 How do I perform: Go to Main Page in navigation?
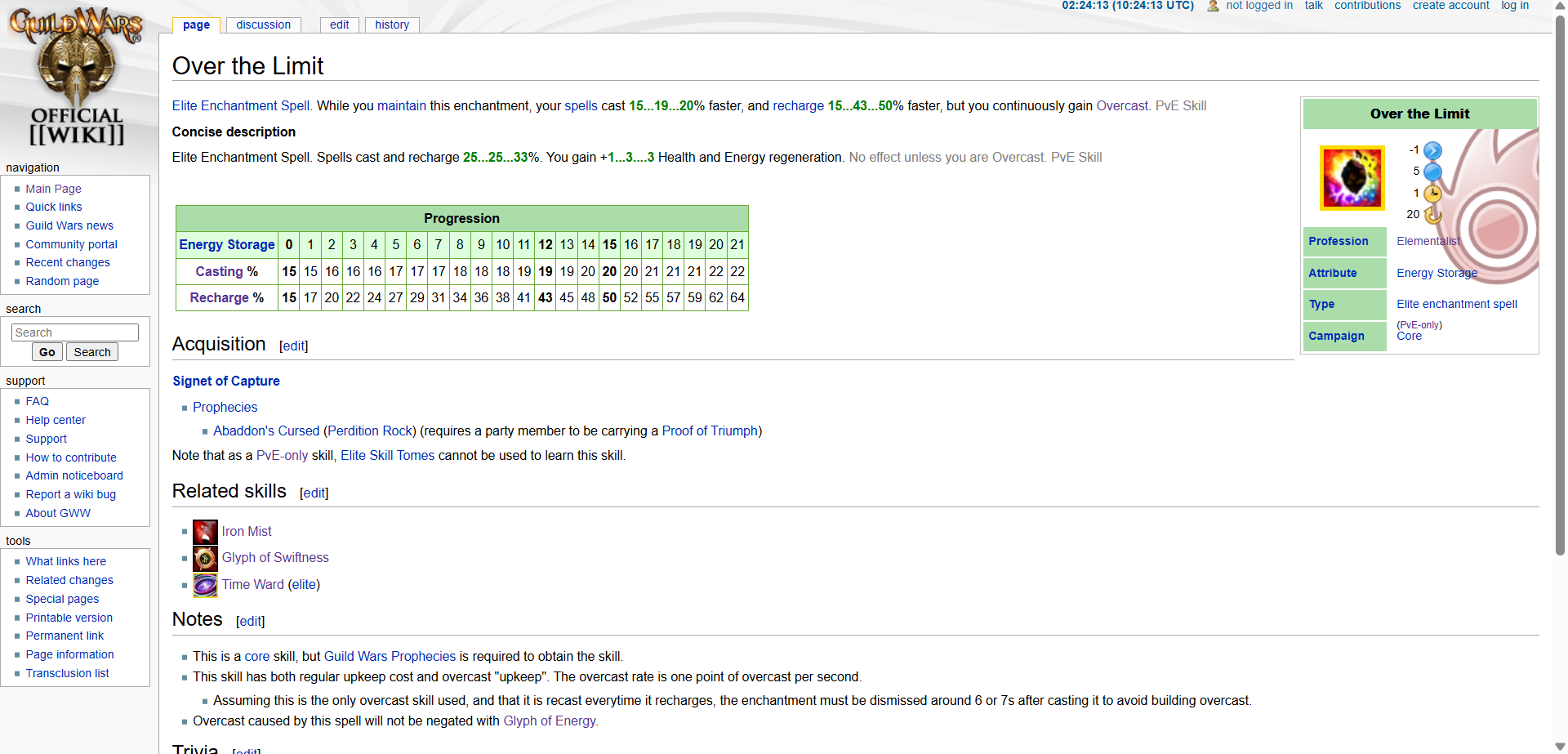point(53,189)
